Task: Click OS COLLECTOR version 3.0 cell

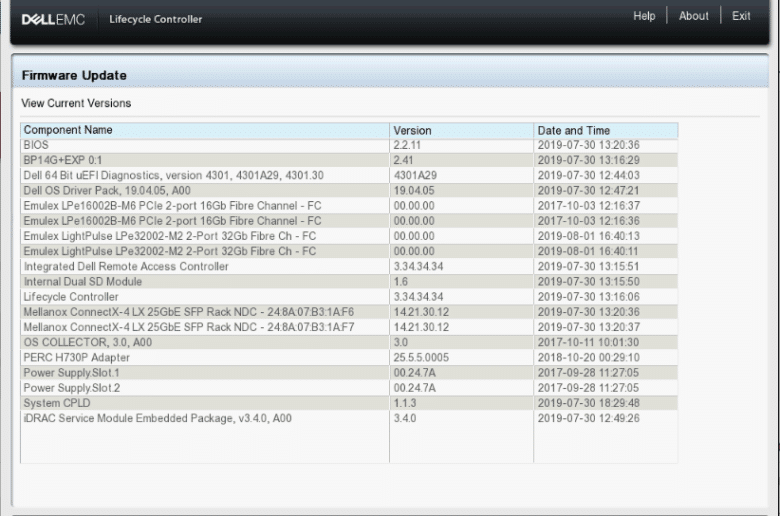Action: click(x=462, y=342)
